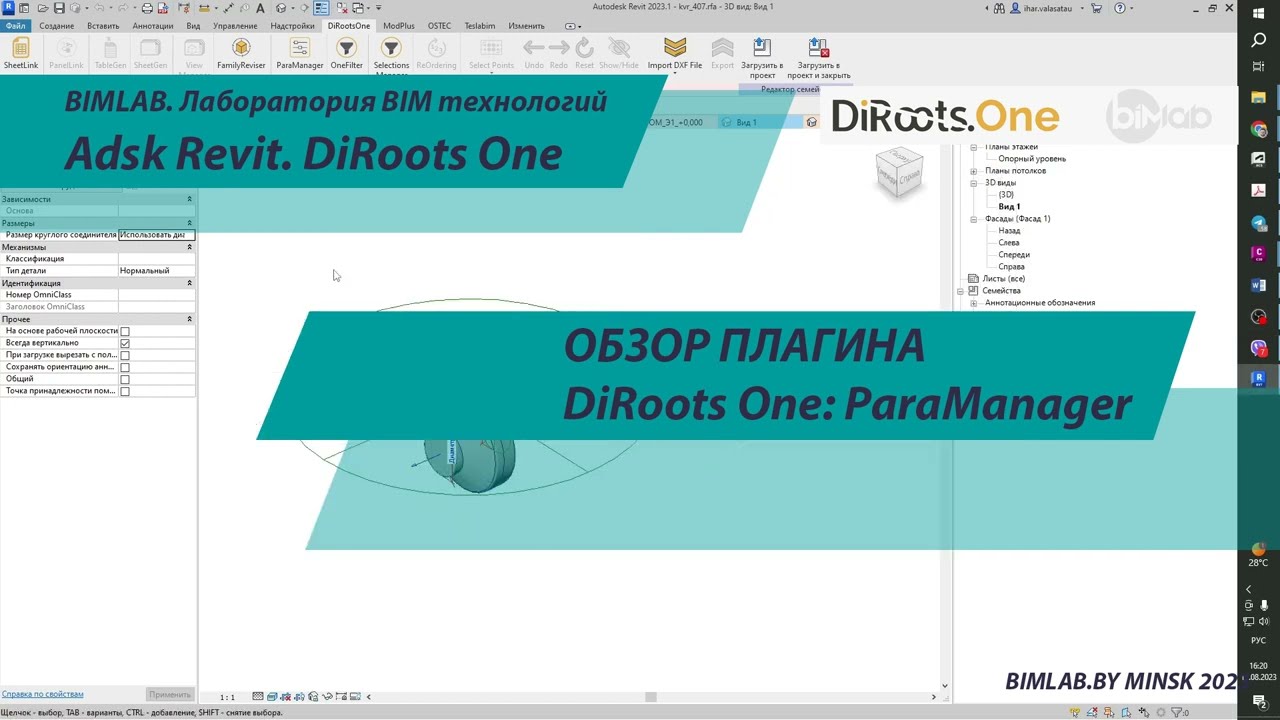The width and height of the screenshot is (1280, 720).
Task: Open Selections Manager tool
Action: (391, 54)
